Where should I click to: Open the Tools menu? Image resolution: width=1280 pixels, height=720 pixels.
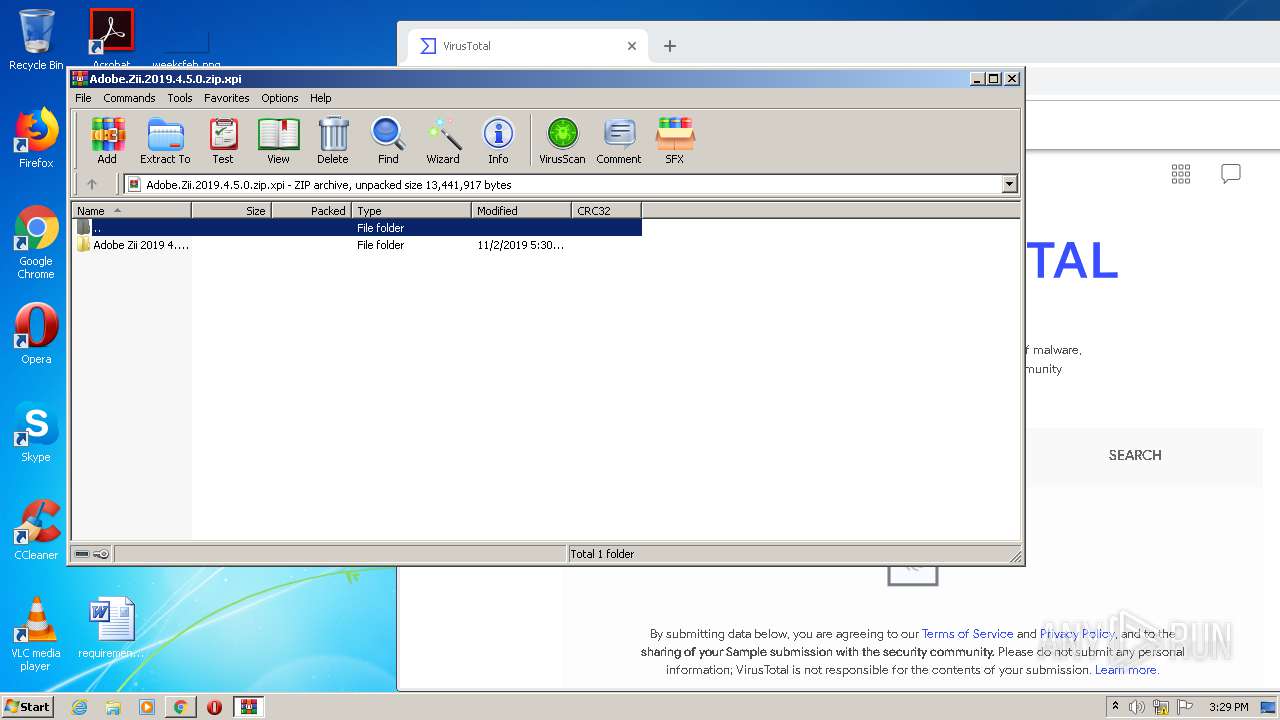[x=180, y=98]
